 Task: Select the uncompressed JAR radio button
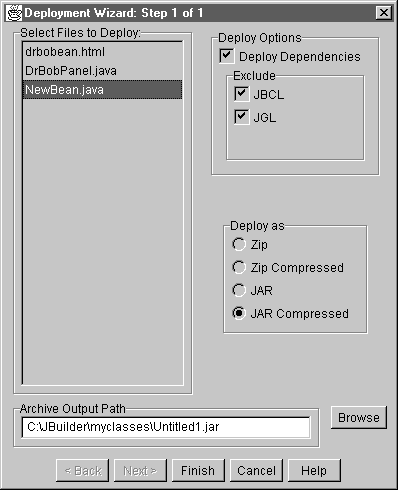(239, 290)
